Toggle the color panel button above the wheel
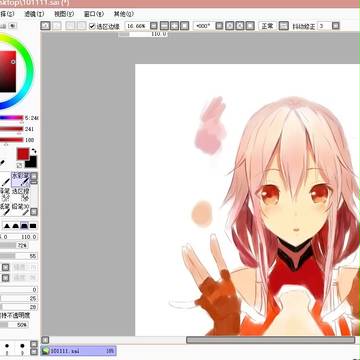The height and width of the screenshot is (360, 360). click(13, 25)
